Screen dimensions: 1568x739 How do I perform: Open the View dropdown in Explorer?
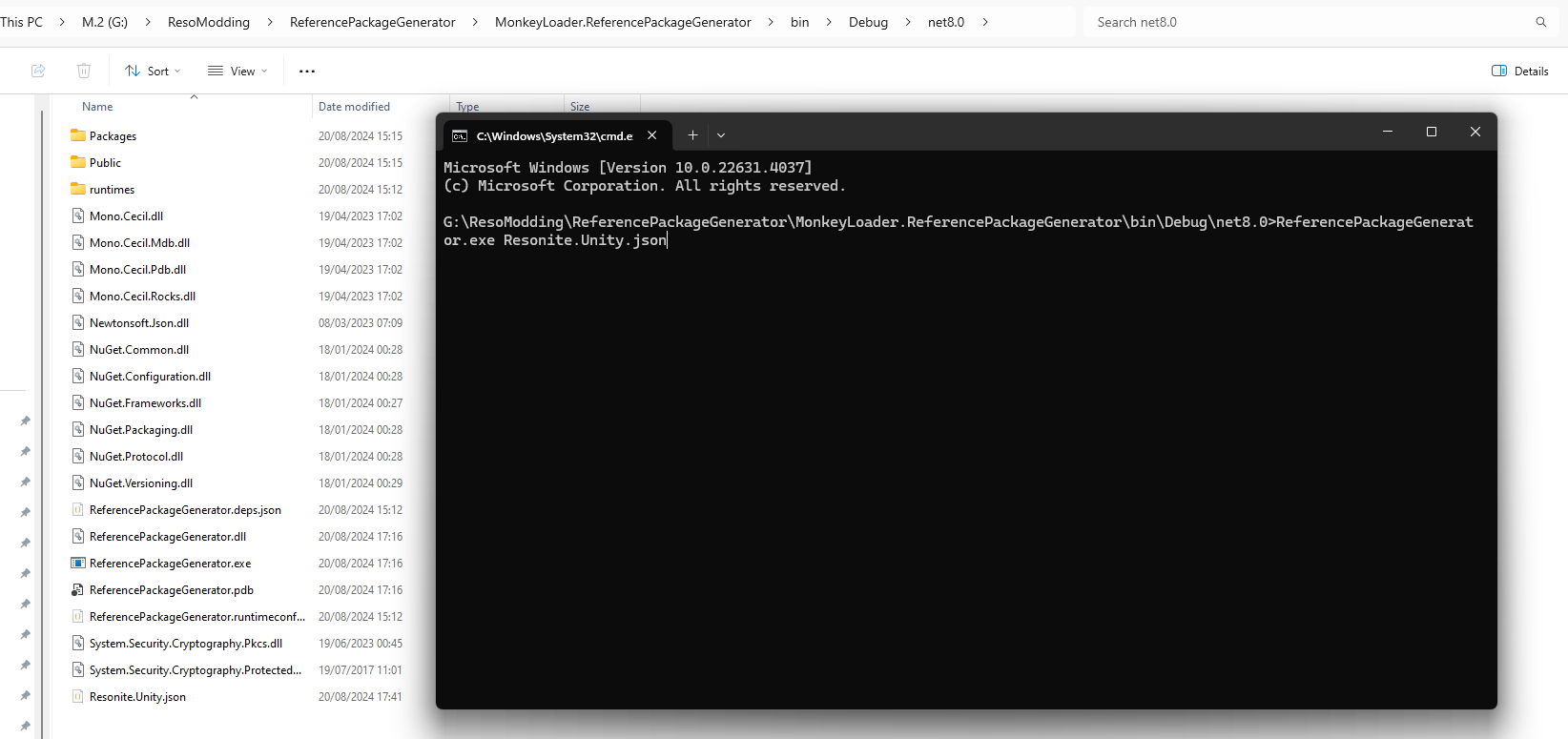click(237, 71)
